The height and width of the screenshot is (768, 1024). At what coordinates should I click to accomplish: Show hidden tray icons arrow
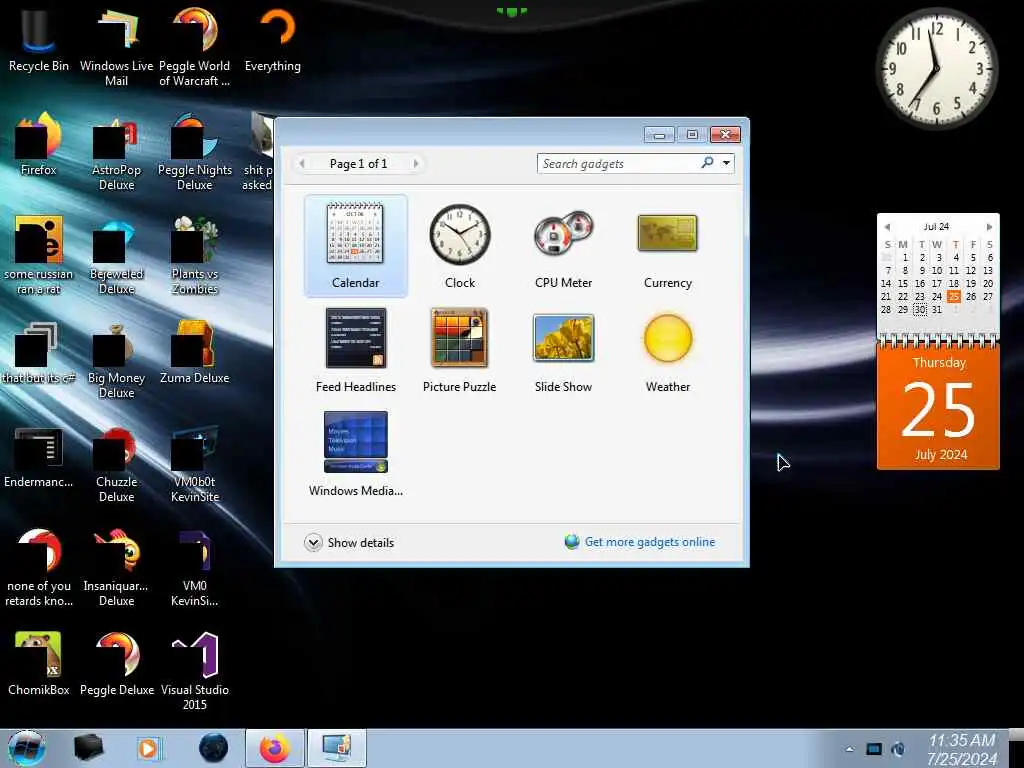coord(849,749)
